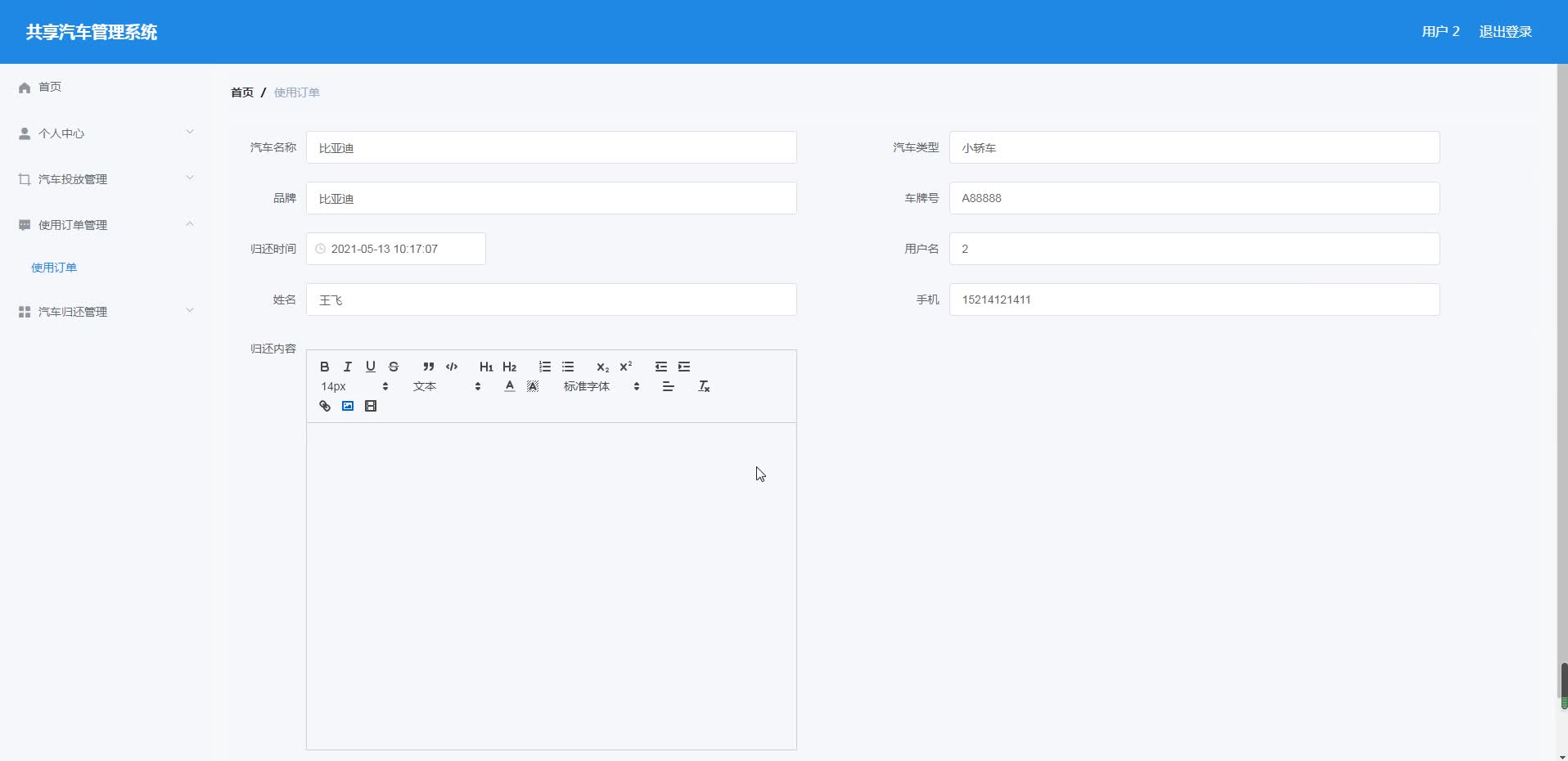Click inside the 归还内容 editor area

(552, 586)
